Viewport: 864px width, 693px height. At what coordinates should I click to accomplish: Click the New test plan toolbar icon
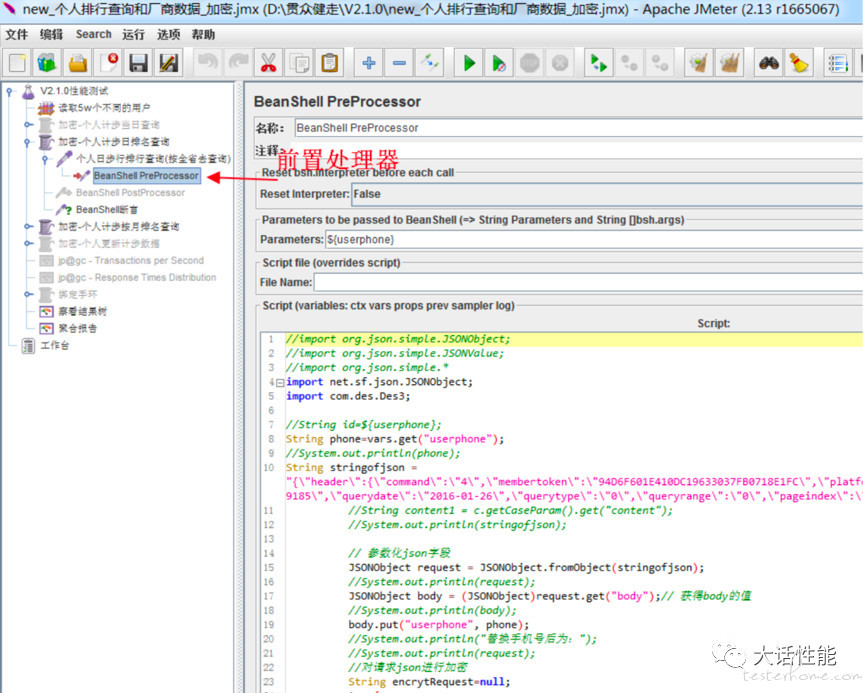click(x=17, y=63)
